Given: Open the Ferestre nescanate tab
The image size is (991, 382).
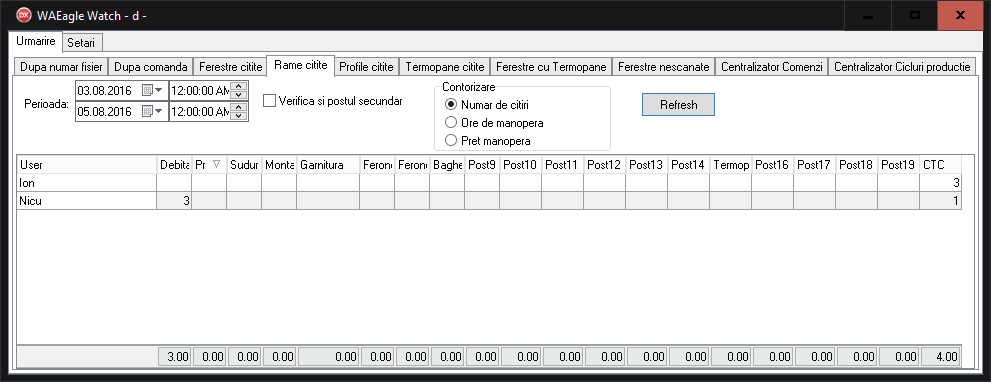Looking at the screenshot, I should (x=664, y=66).
